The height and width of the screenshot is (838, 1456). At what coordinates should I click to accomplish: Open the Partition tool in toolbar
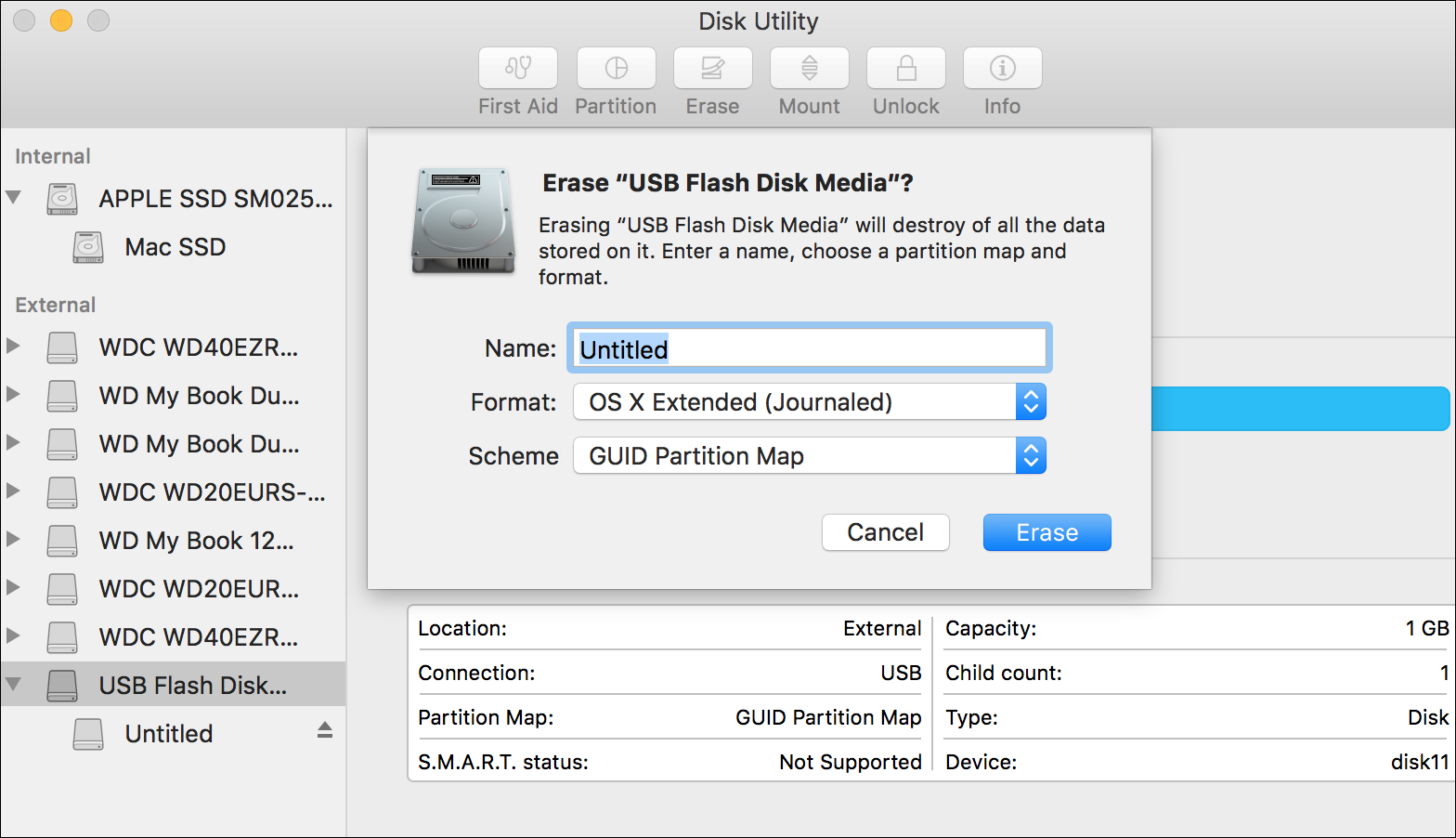coord(616,68)
